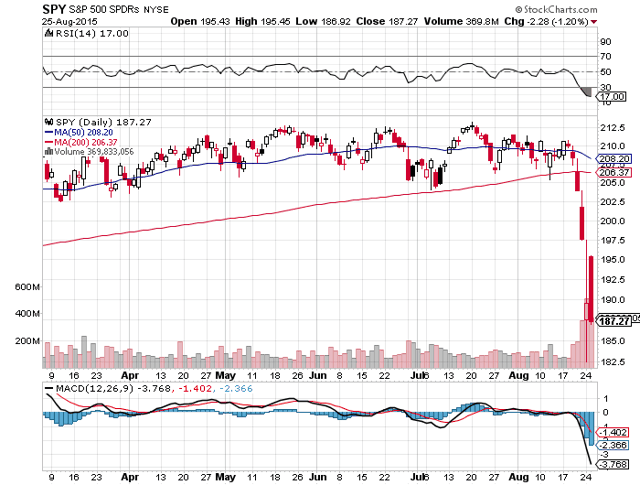Click the red -1.402 value in MACD legend

(195, 389)
